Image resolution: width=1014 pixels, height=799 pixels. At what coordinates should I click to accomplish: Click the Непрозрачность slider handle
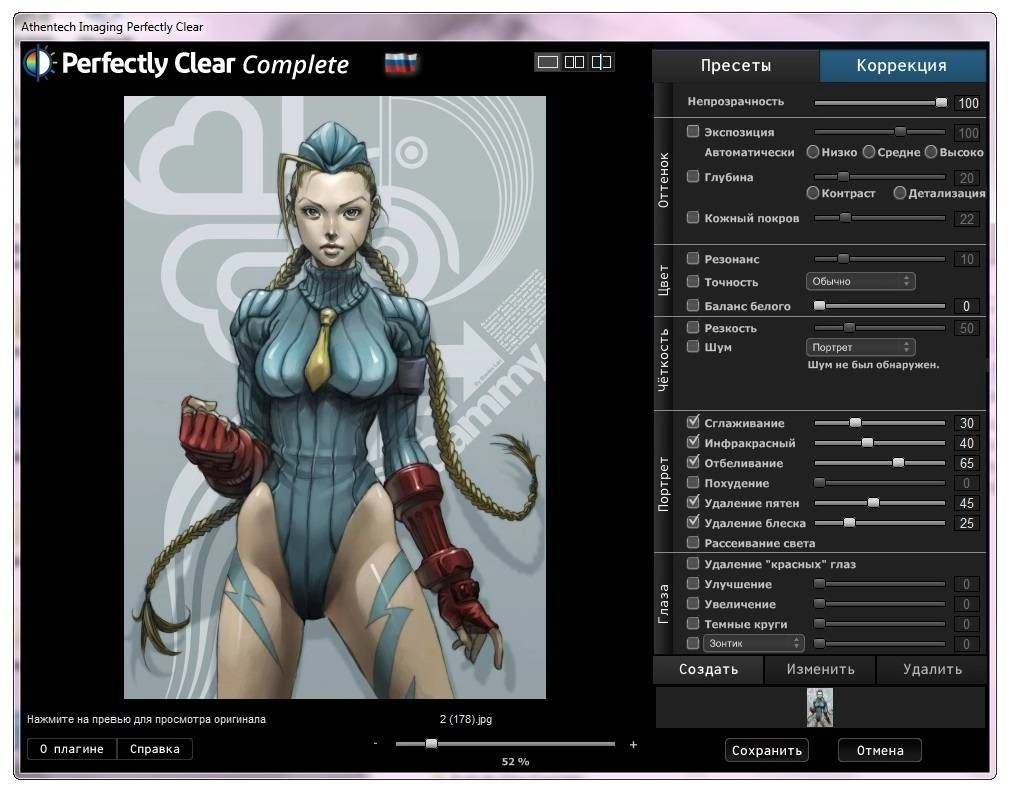[941, 102]
